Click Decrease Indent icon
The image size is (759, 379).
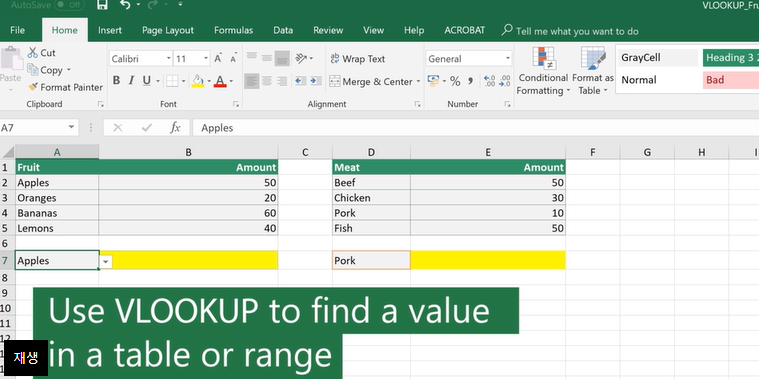(301, 81)
